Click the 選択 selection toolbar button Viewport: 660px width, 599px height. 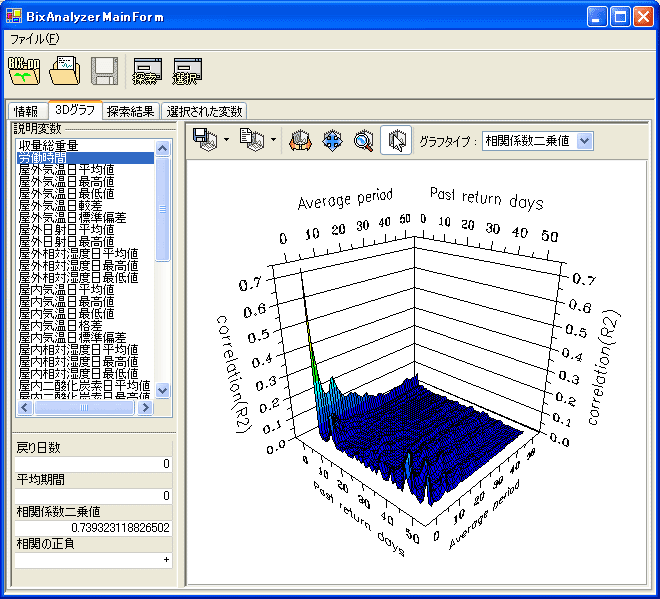pos(186,71)
